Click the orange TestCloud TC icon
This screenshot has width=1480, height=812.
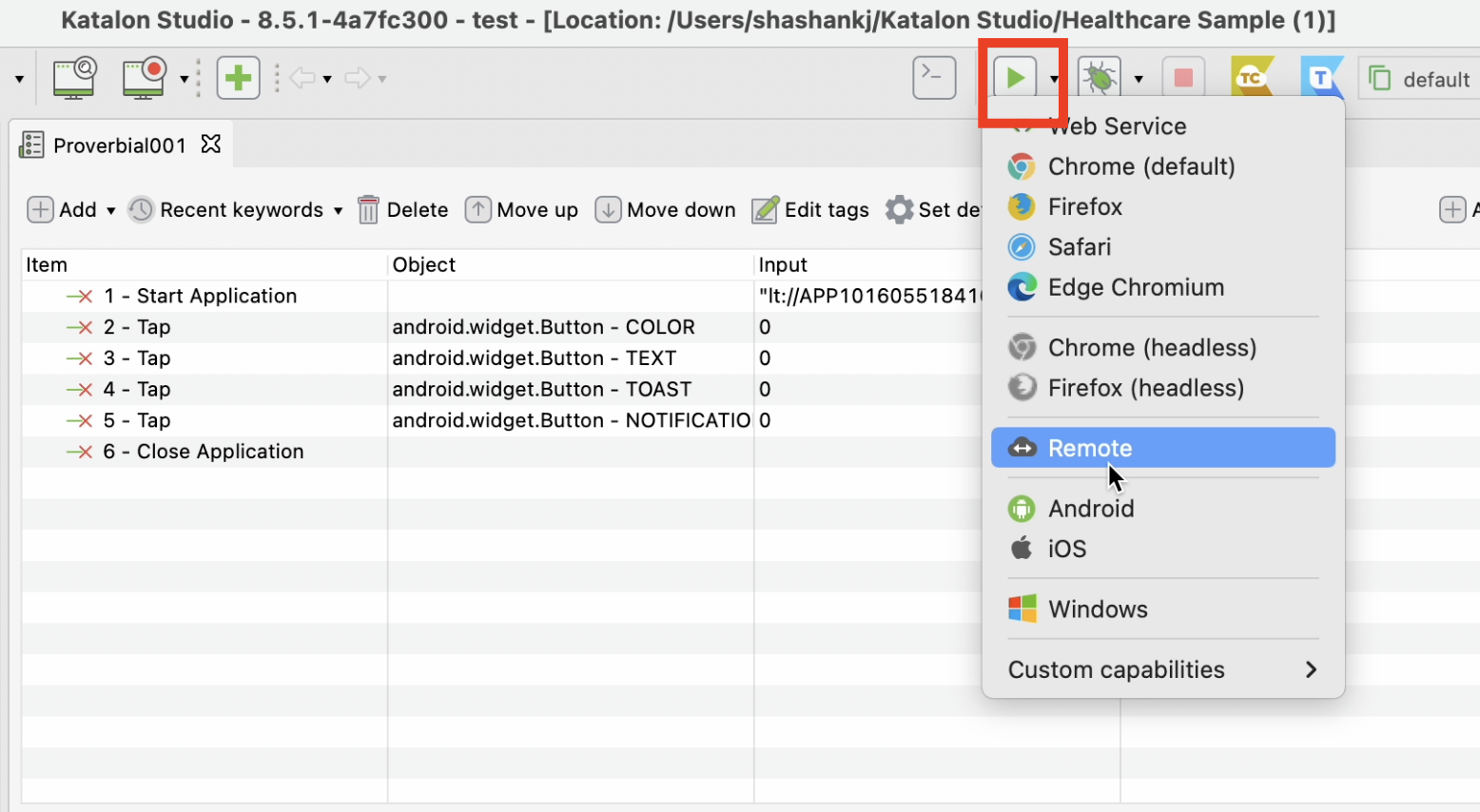(1251, 78)
